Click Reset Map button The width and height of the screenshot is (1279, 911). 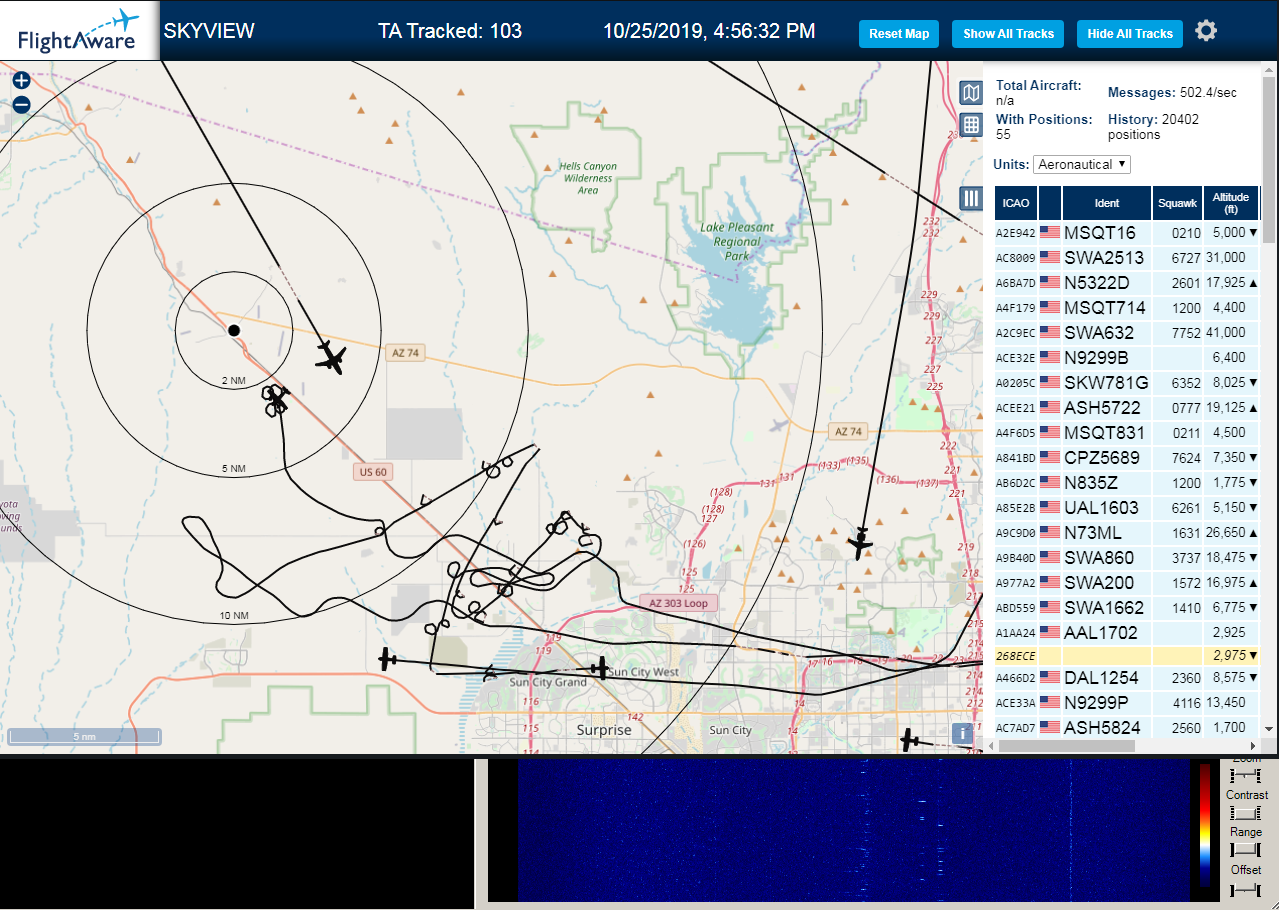pos(899,34)
